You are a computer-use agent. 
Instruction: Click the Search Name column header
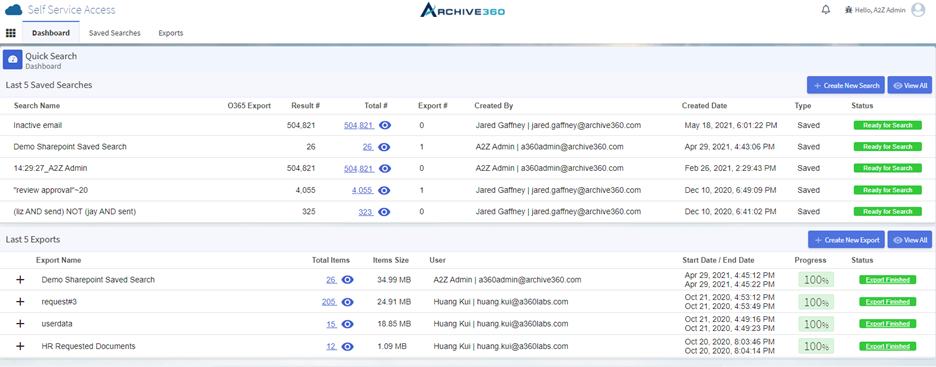pos(36,106)
